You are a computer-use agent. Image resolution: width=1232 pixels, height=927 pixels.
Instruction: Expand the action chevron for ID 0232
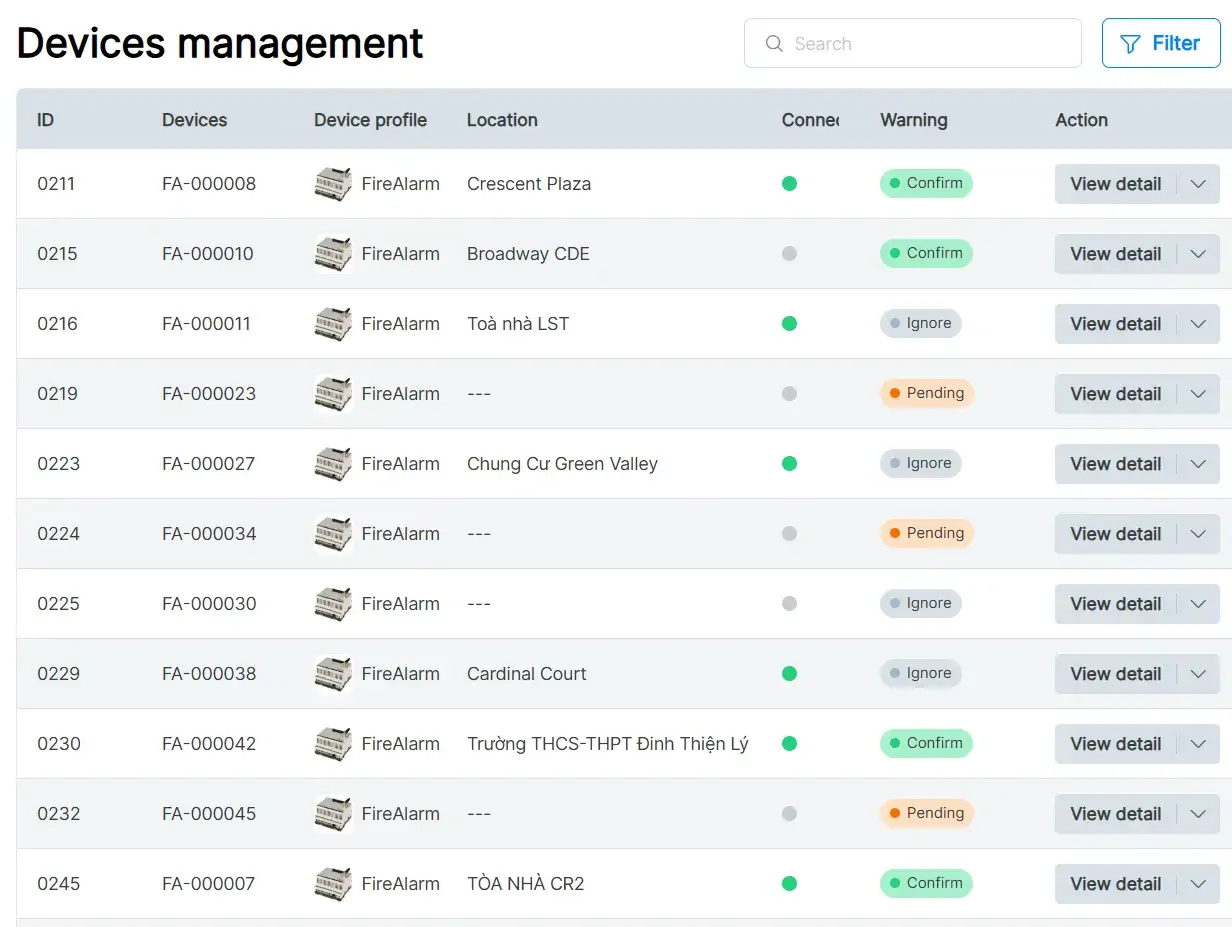click(1199, 814)
